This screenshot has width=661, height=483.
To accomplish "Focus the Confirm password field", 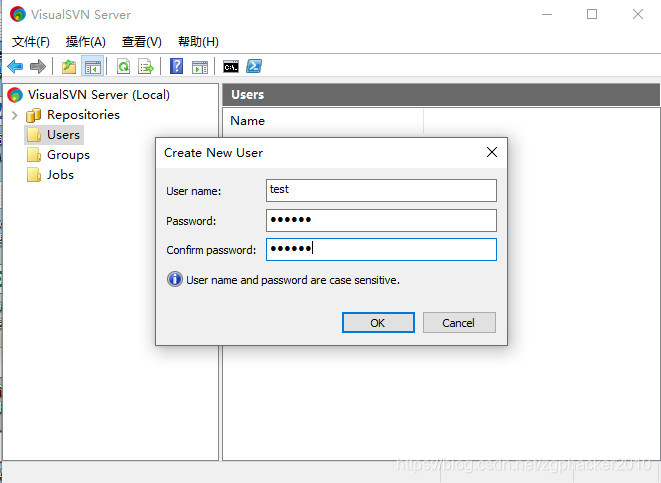I will tap(381, 250).
